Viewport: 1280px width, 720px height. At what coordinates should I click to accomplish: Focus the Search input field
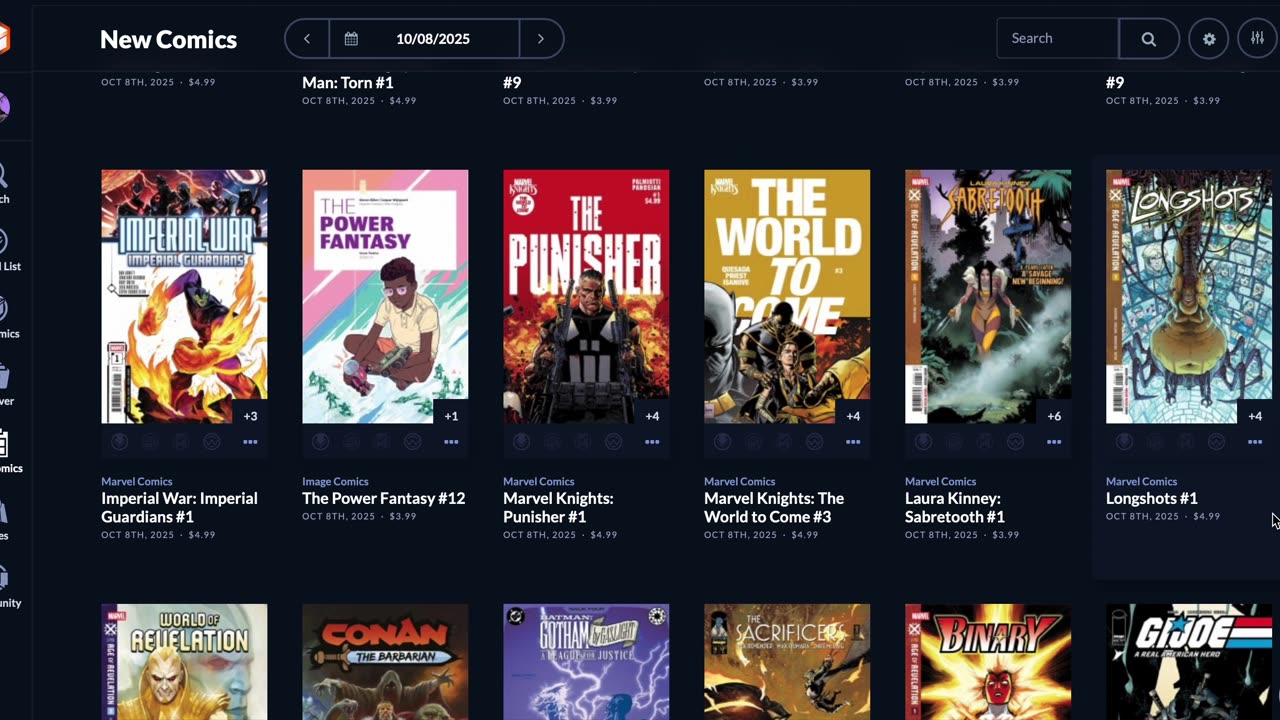click(x=1058, y=38)
